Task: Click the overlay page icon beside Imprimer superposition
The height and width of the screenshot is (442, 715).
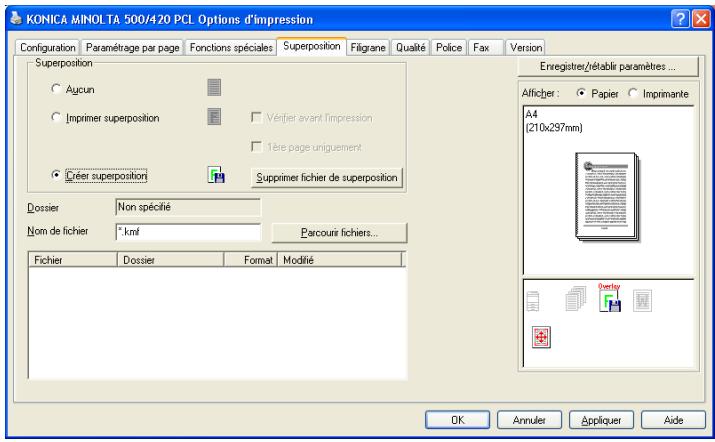Action: [x=214, y=117]
